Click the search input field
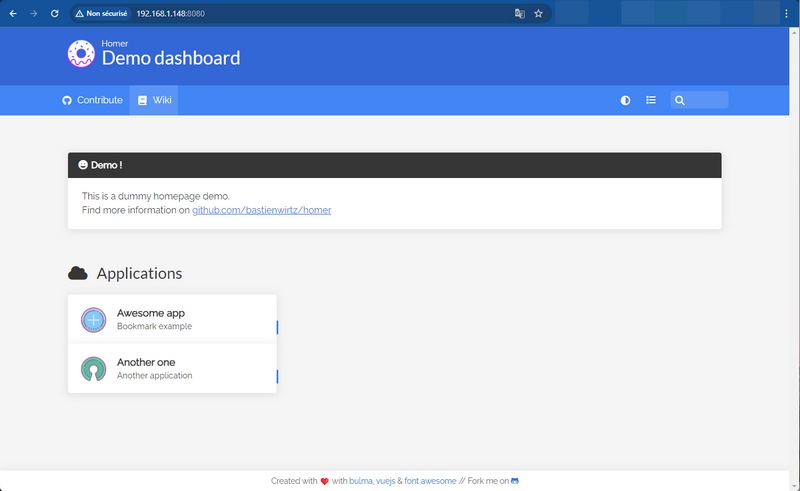 (x=699, y=100)
